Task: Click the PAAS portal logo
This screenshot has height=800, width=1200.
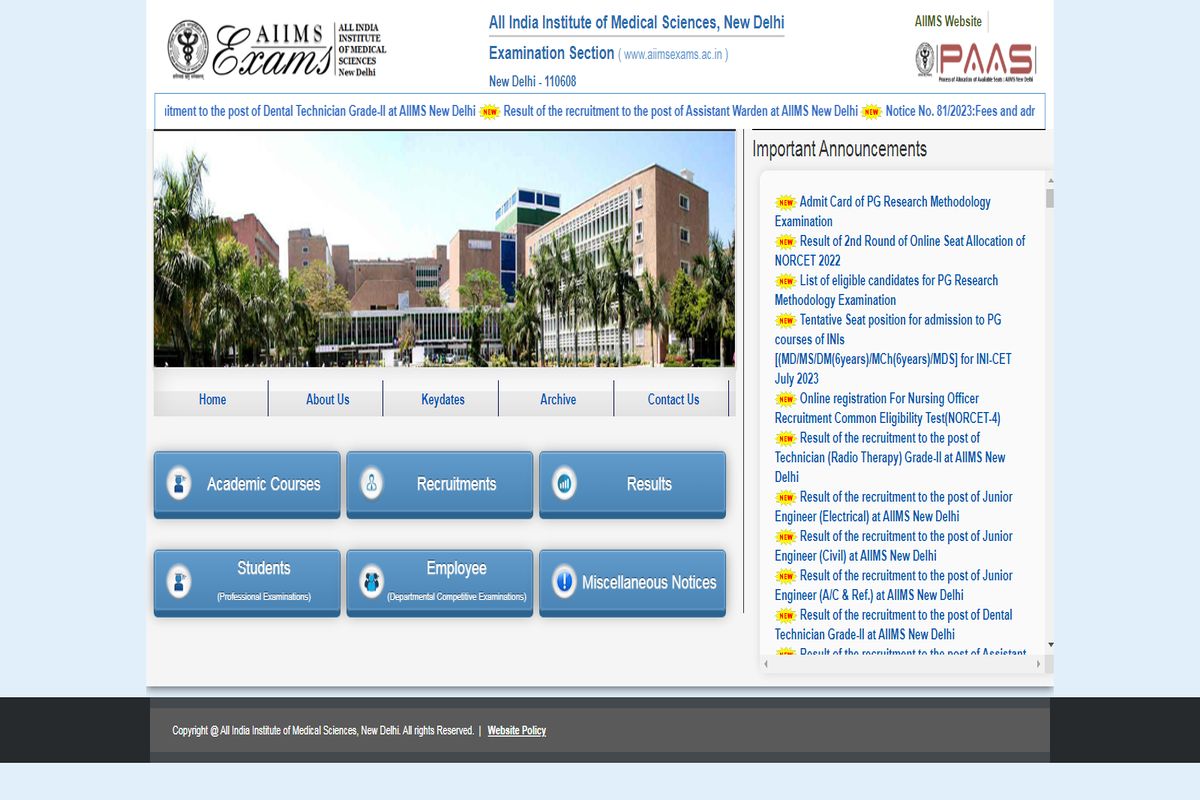Action: point(975,61)
